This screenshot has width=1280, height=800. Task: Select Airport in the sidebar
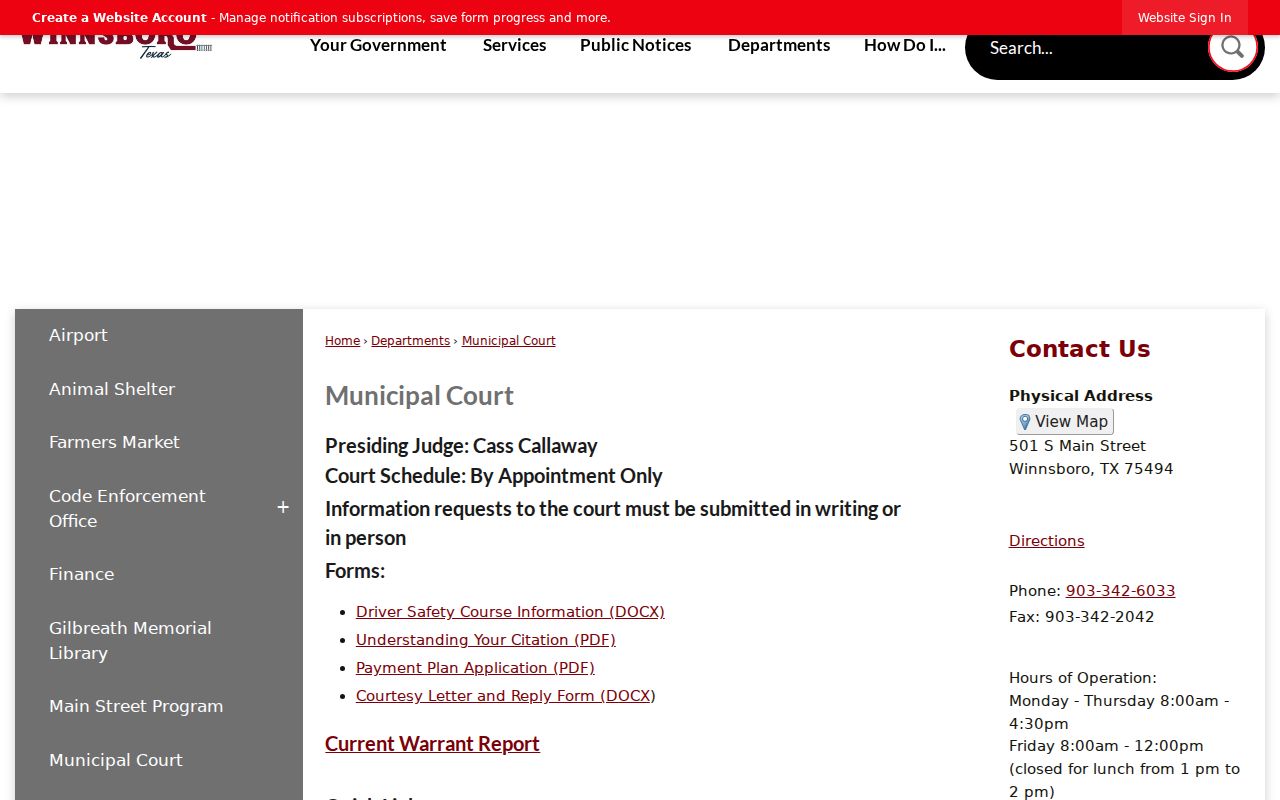[78, 335]
